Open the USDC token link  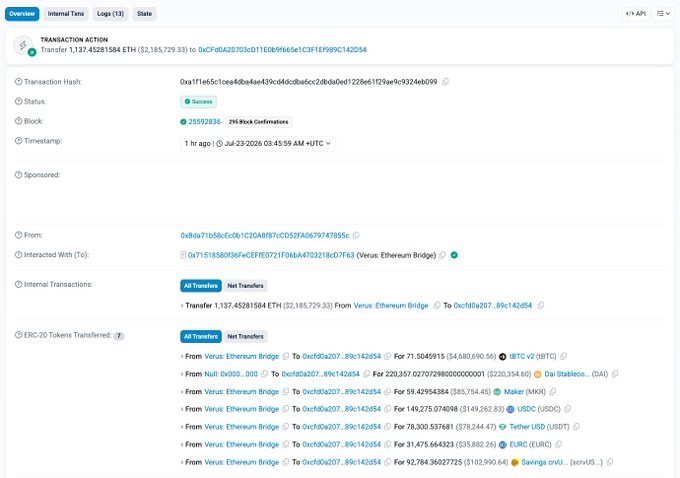coord(526,409)
